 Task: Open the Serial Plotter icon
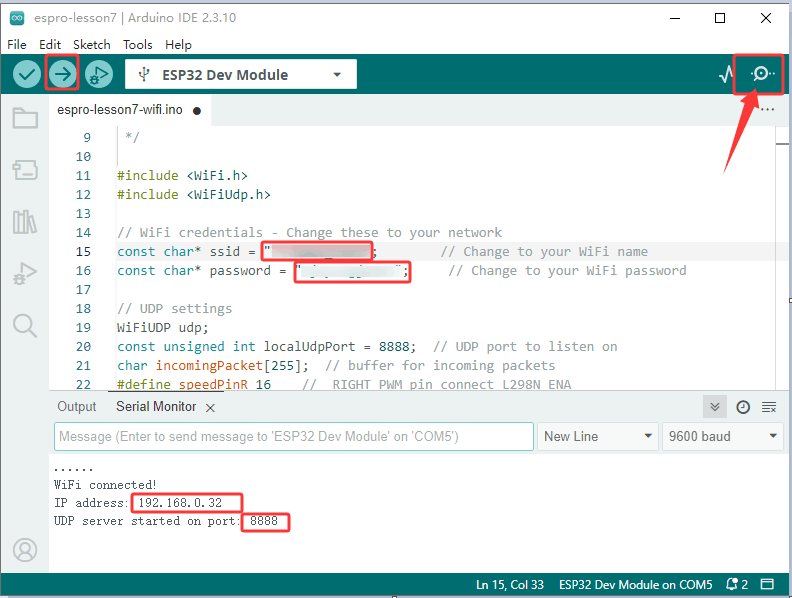coord(726,74)
